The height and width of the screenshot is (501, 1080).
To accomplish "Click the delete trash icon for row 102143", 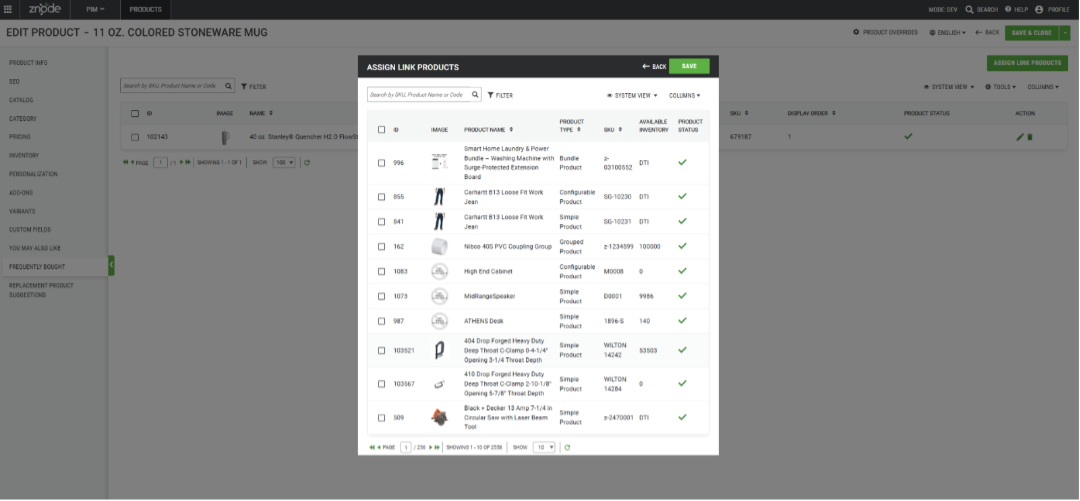I will pyautogui.click(x=1030, y=137).
